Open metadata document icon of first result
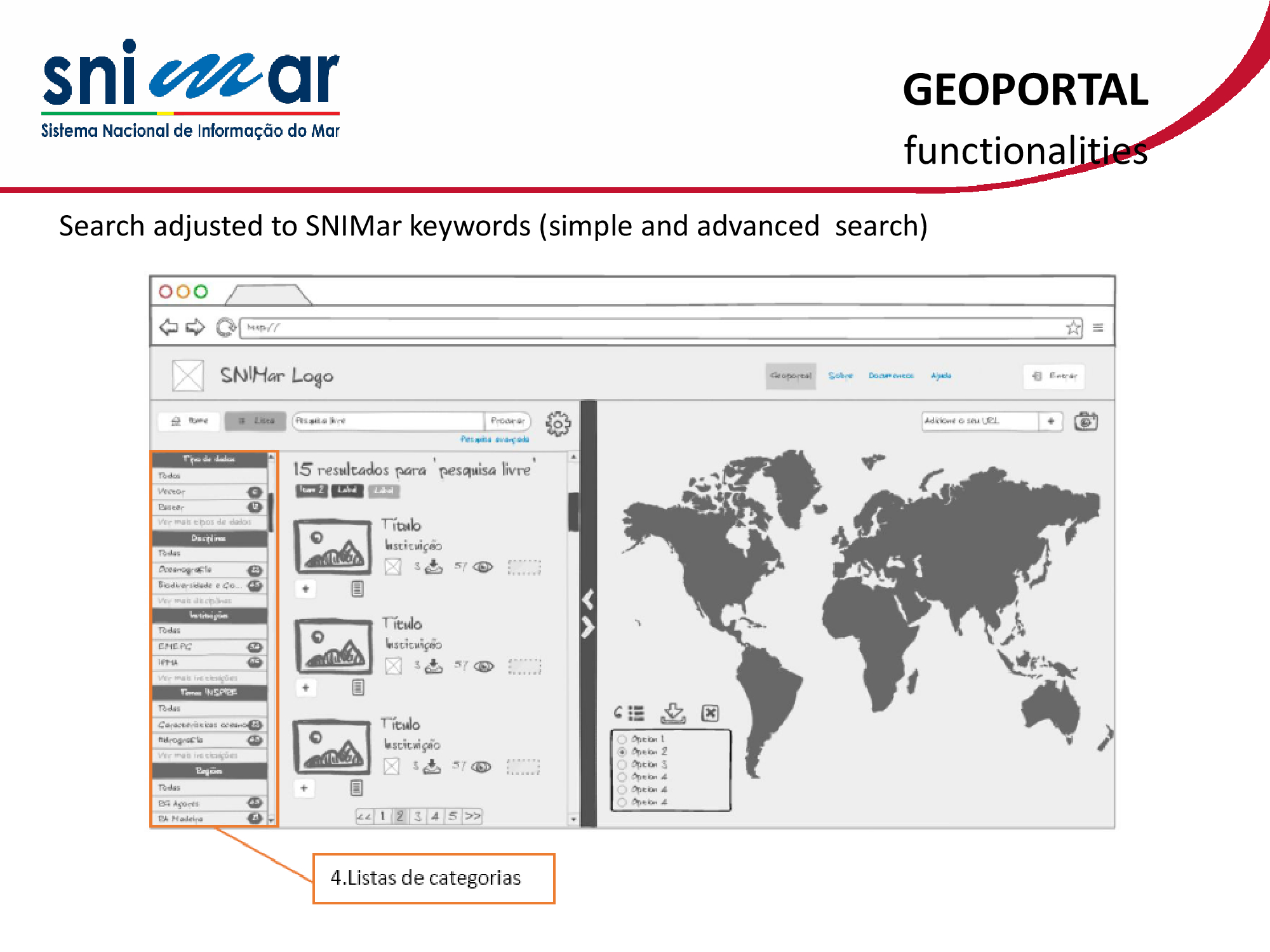 click(358, 589)
